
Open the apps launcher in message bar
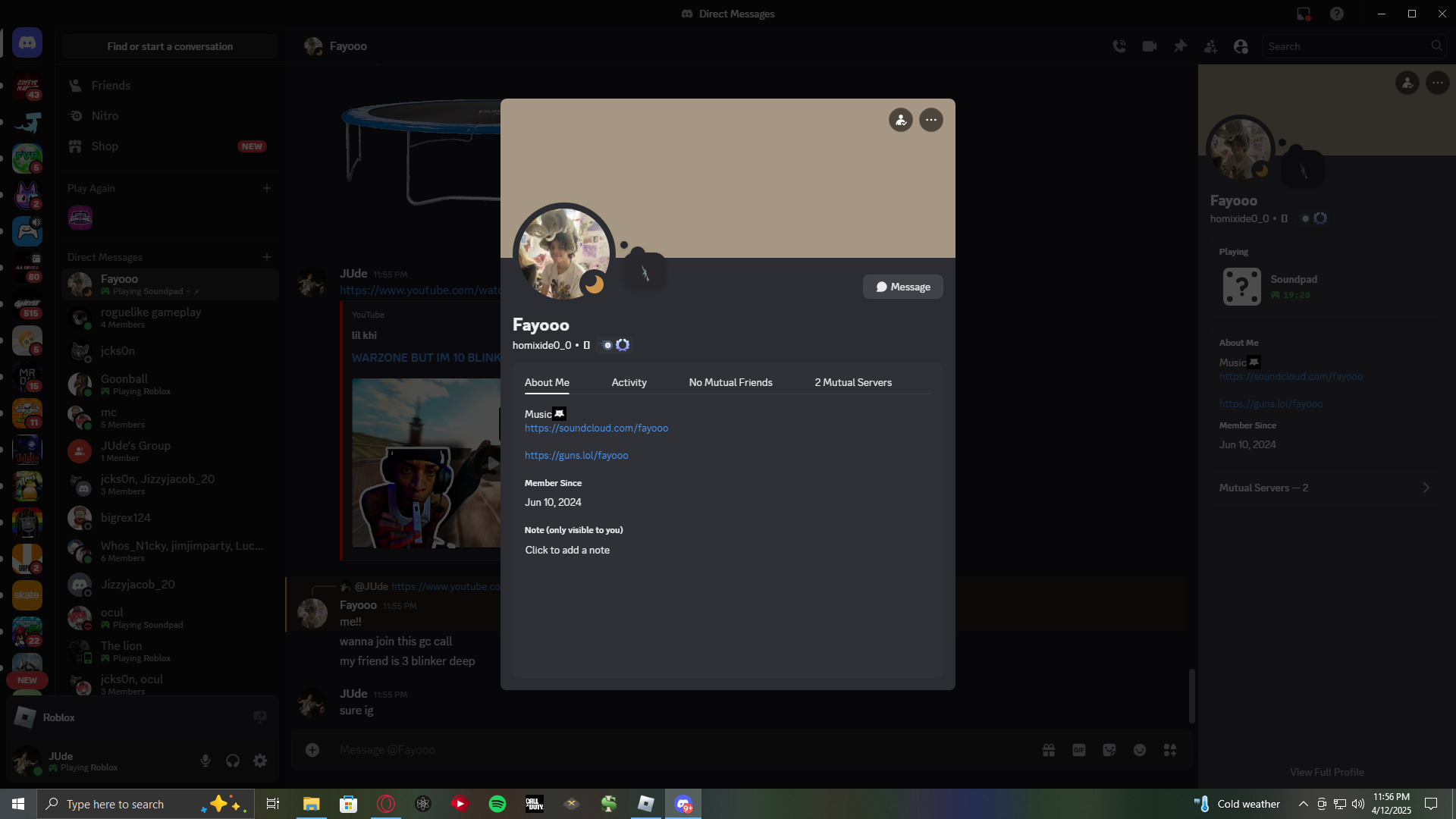pyautogui.click(x=1170, y=750)
